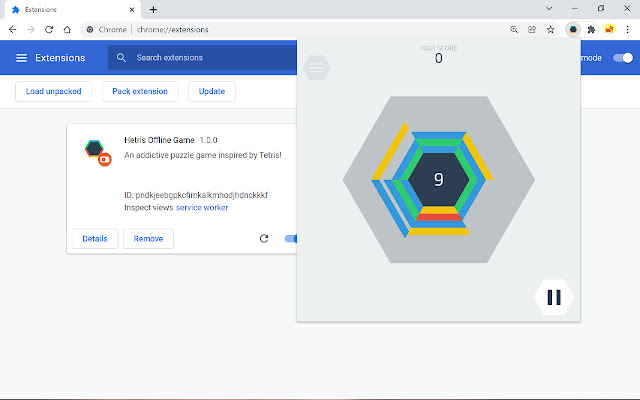The width and height of the screenshot is (640, 400).
Task: Open Chrome's three-dot menu
Action: click(627, 29)
